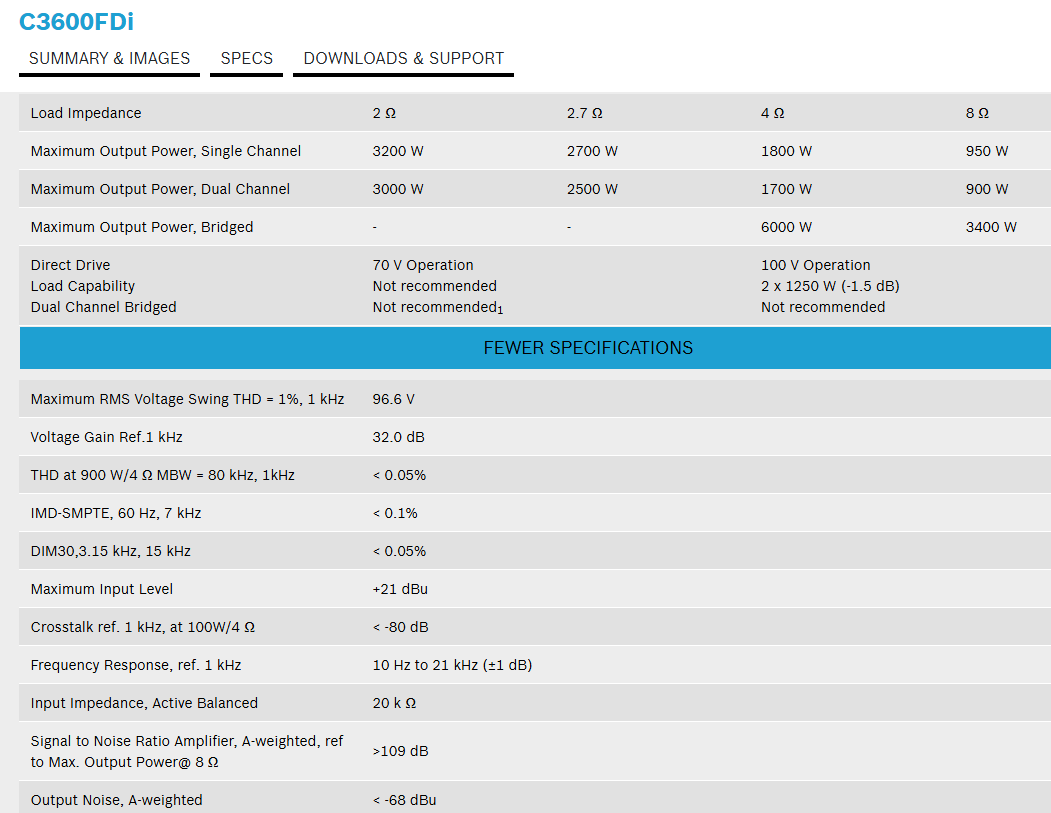Click the '2500 W' dual channel value
Image resolution: width=1051 pixels, height=813 pixels.
[x=593, y=190]
